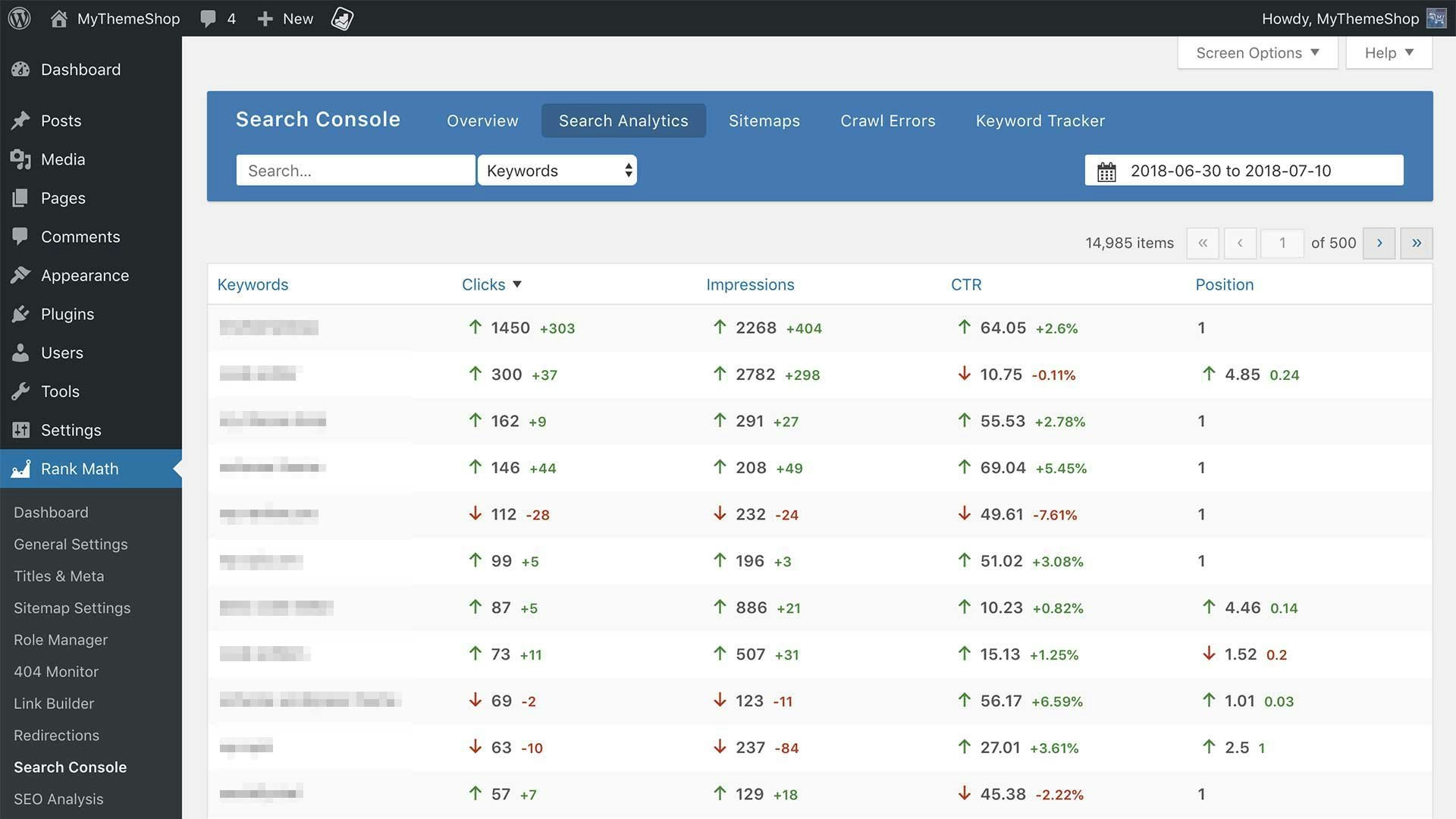The height and width of the screenshot is (819, 1456).
Task: Click the Rank Math icon in top bar
Action: 342,18
